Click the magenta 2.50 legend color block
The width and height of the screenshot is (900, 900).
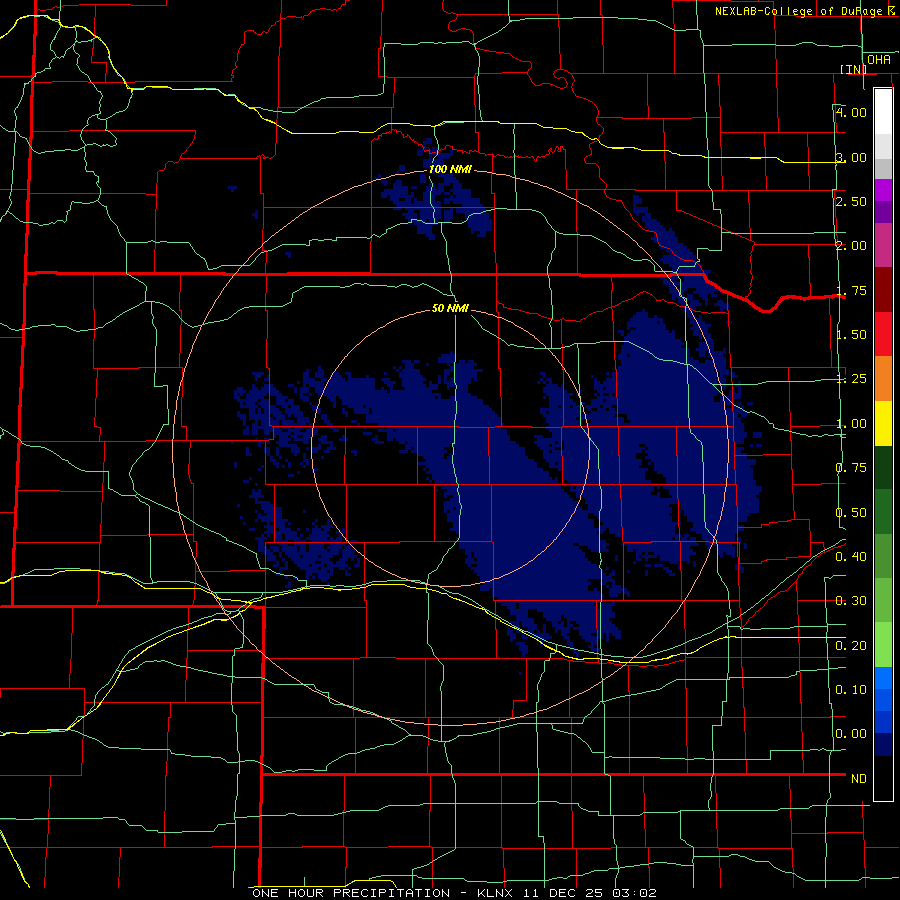coord(883,190)
